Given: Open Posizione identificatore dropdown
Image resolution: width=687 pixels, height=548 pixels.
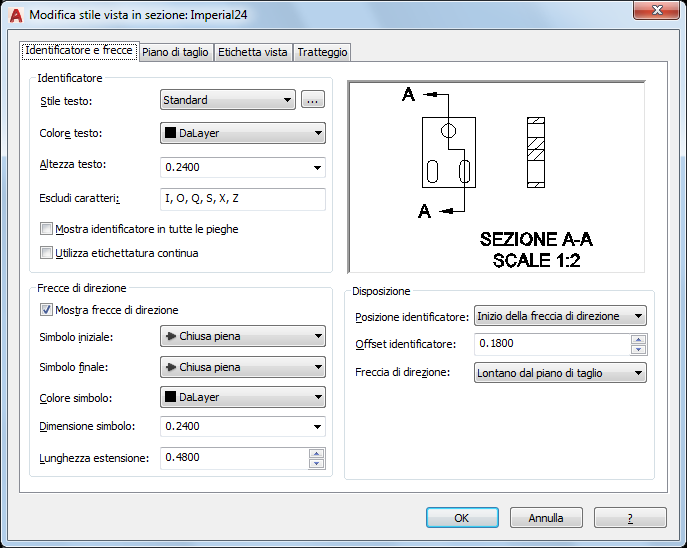Looking at the screenshot, I should click(560, 316).
